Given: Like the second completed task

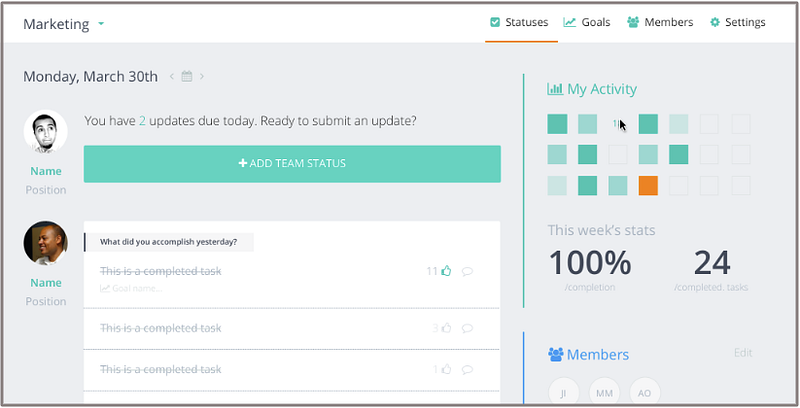Looking at the screenshot, I should (x=446, y=328).
